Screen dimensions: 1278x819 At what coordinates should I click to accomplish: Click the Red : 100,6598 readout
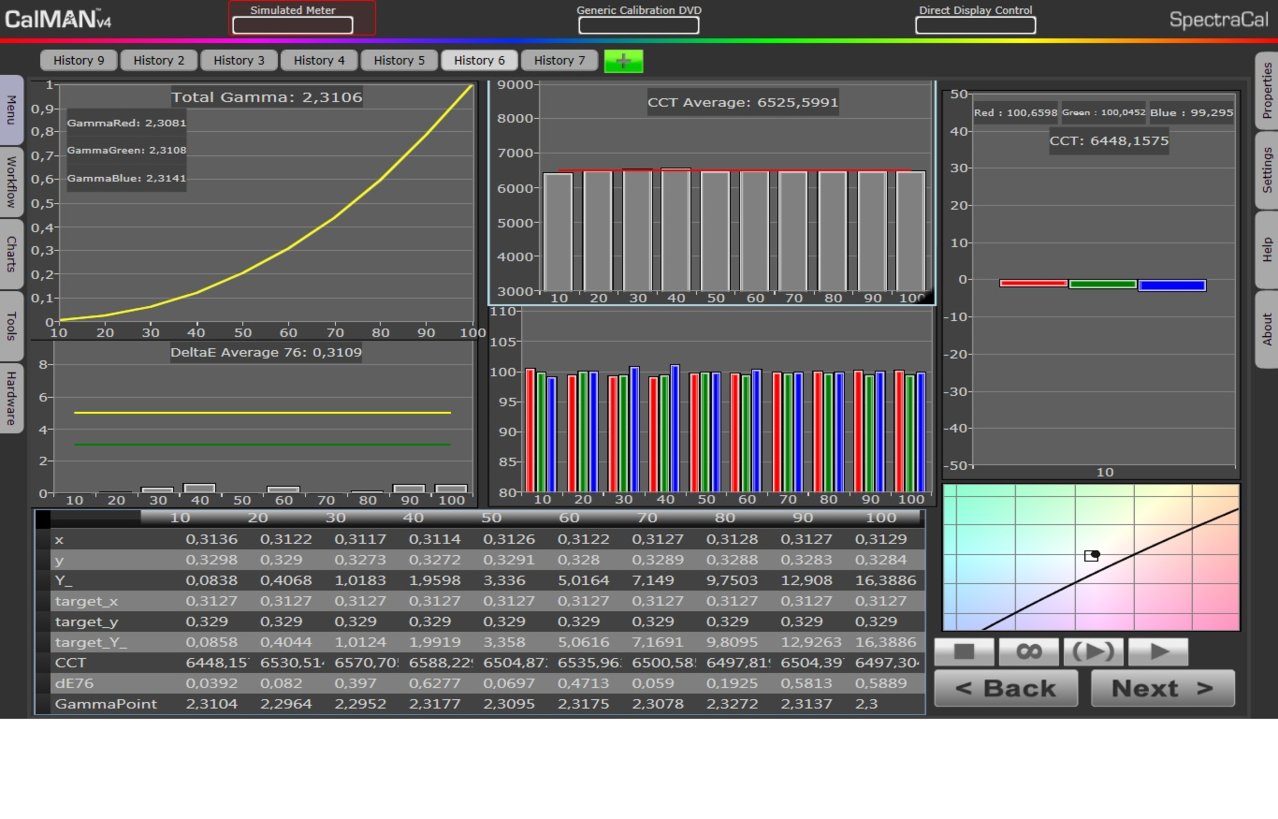1015,113
